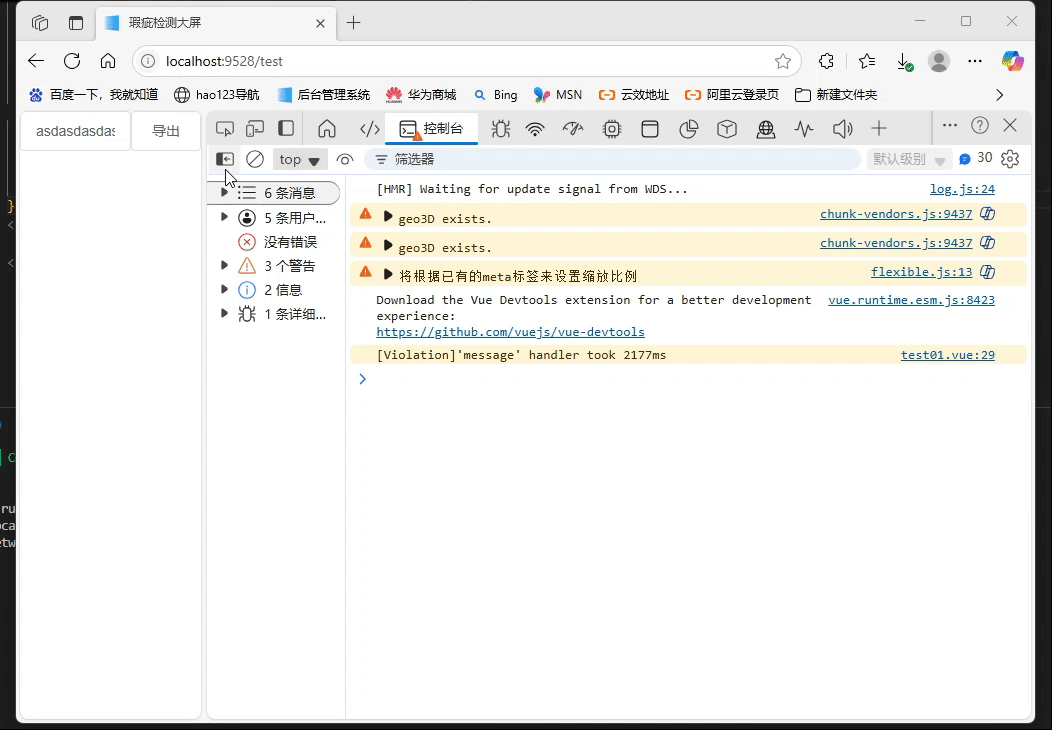Open the test01.vue:29 source link
This screenshot has width=1052, height=730.
[x=947, y=355]
